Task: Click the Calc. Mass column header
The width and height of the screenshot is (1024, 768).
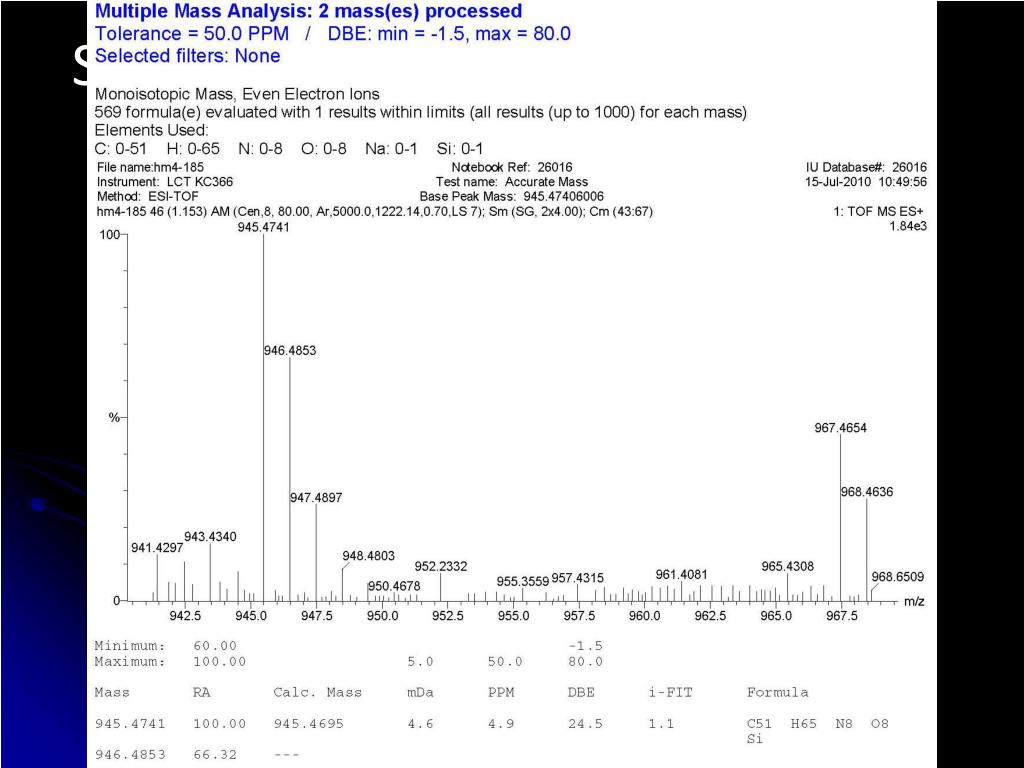Action: 317,692
